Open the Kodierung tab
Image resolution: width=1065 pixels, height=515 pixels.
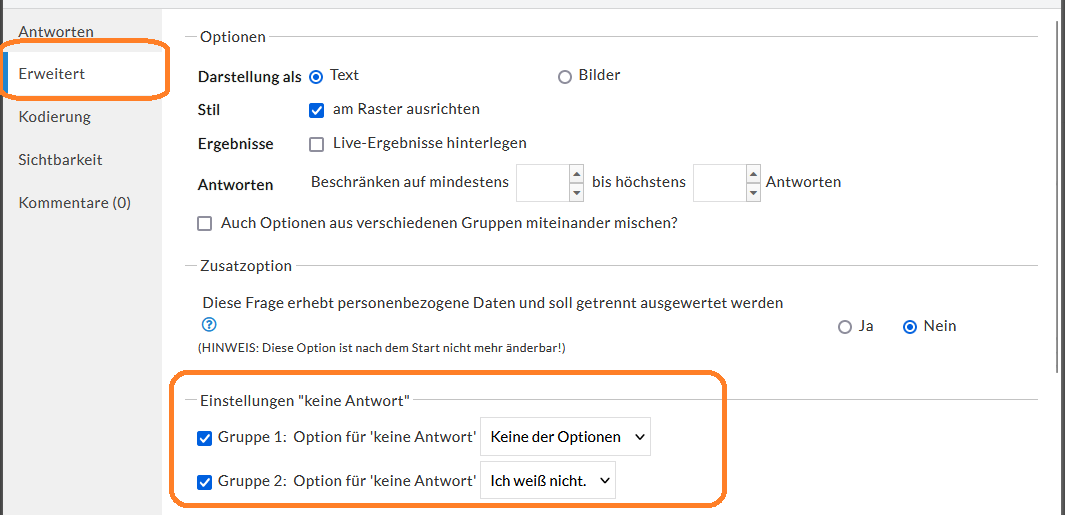point(54,117)
